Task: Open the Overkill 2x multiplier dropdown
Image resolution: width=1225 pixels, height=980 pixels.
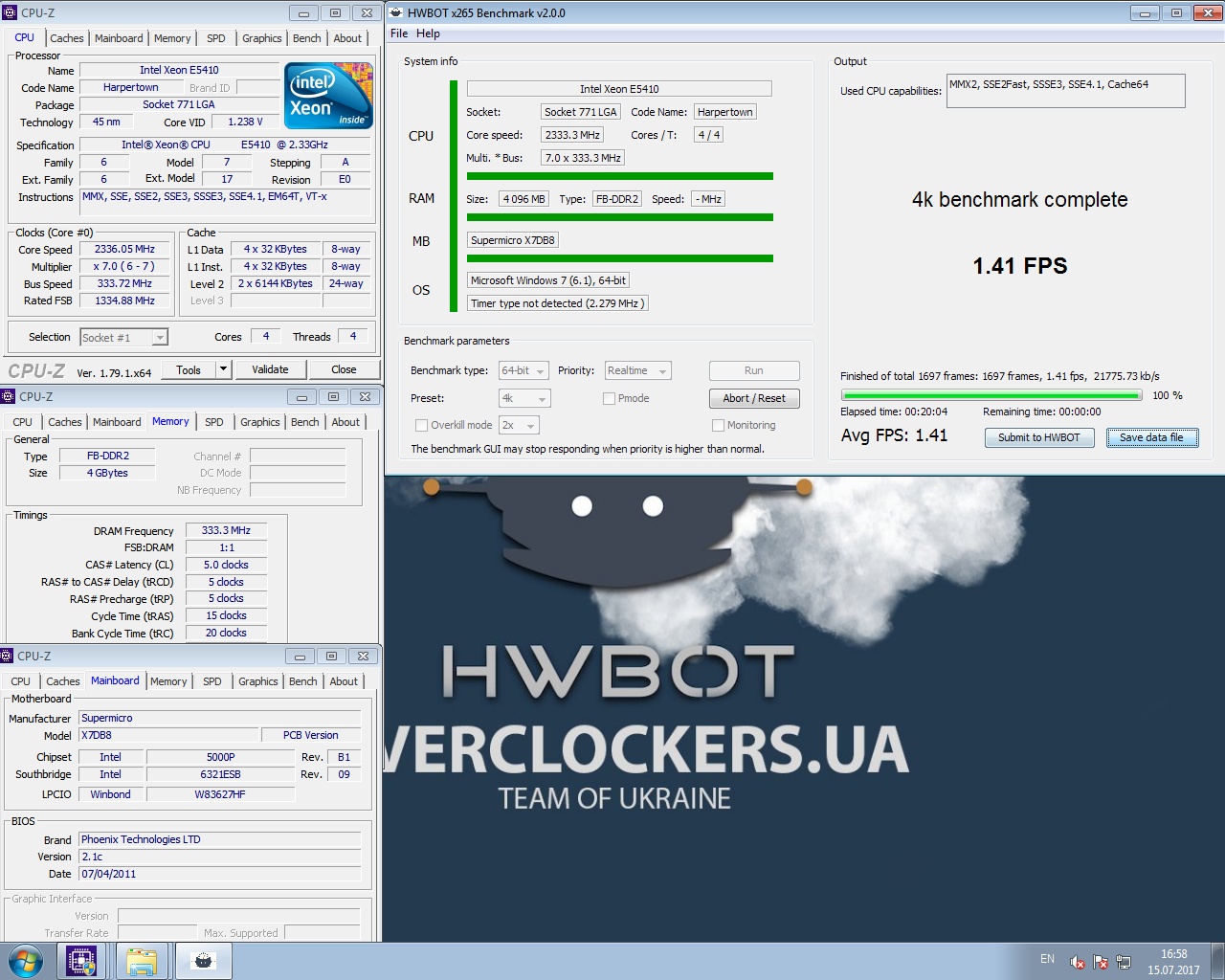Action: [519, 425]
